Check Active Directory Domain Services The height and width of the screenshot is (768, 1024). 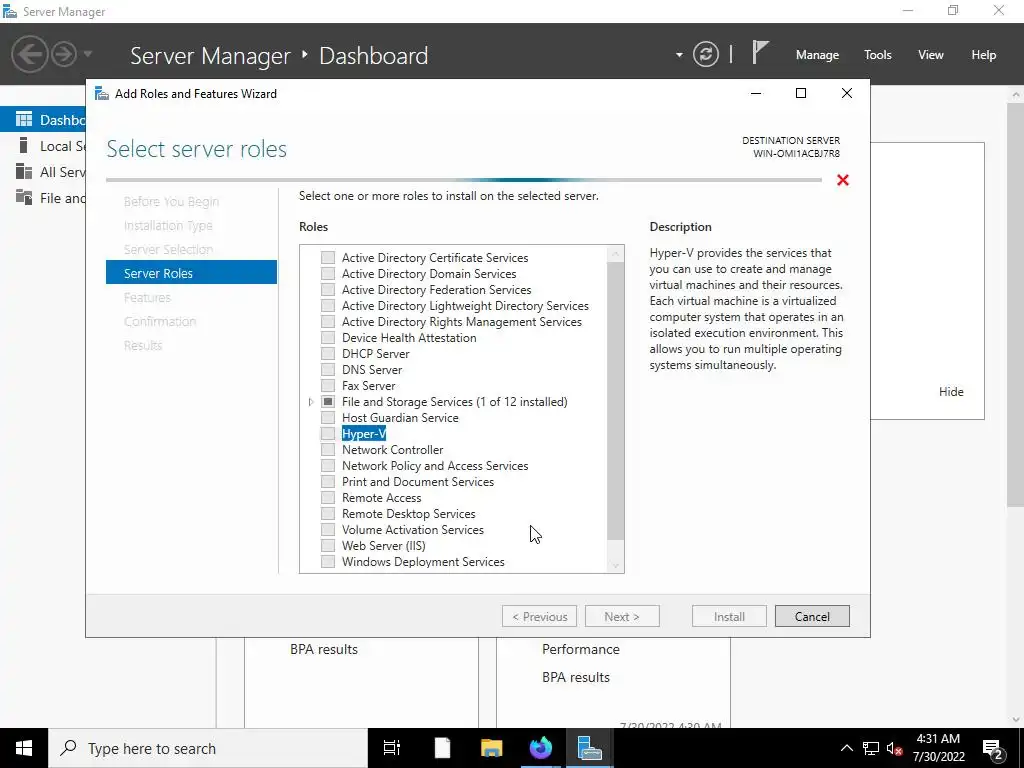tap(328, 274)
